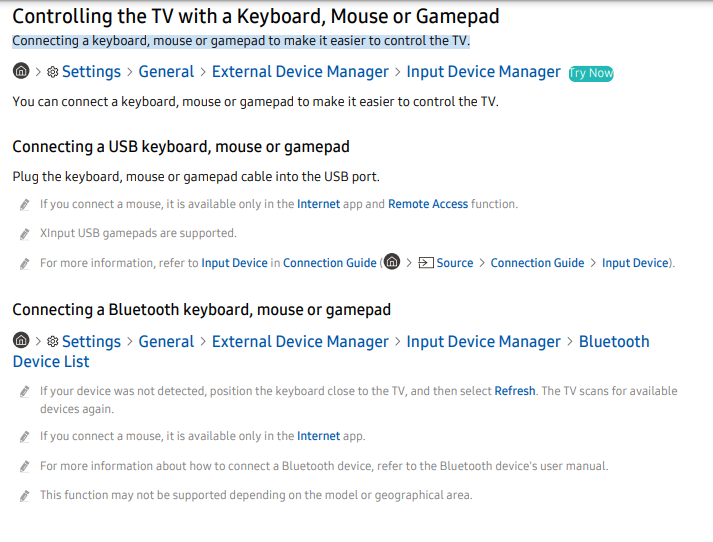This screenshot has height=542, width=713.
Task: Click the Home icon in the Bluetooth breadcrumb
Action: click(x=21, y=340)
